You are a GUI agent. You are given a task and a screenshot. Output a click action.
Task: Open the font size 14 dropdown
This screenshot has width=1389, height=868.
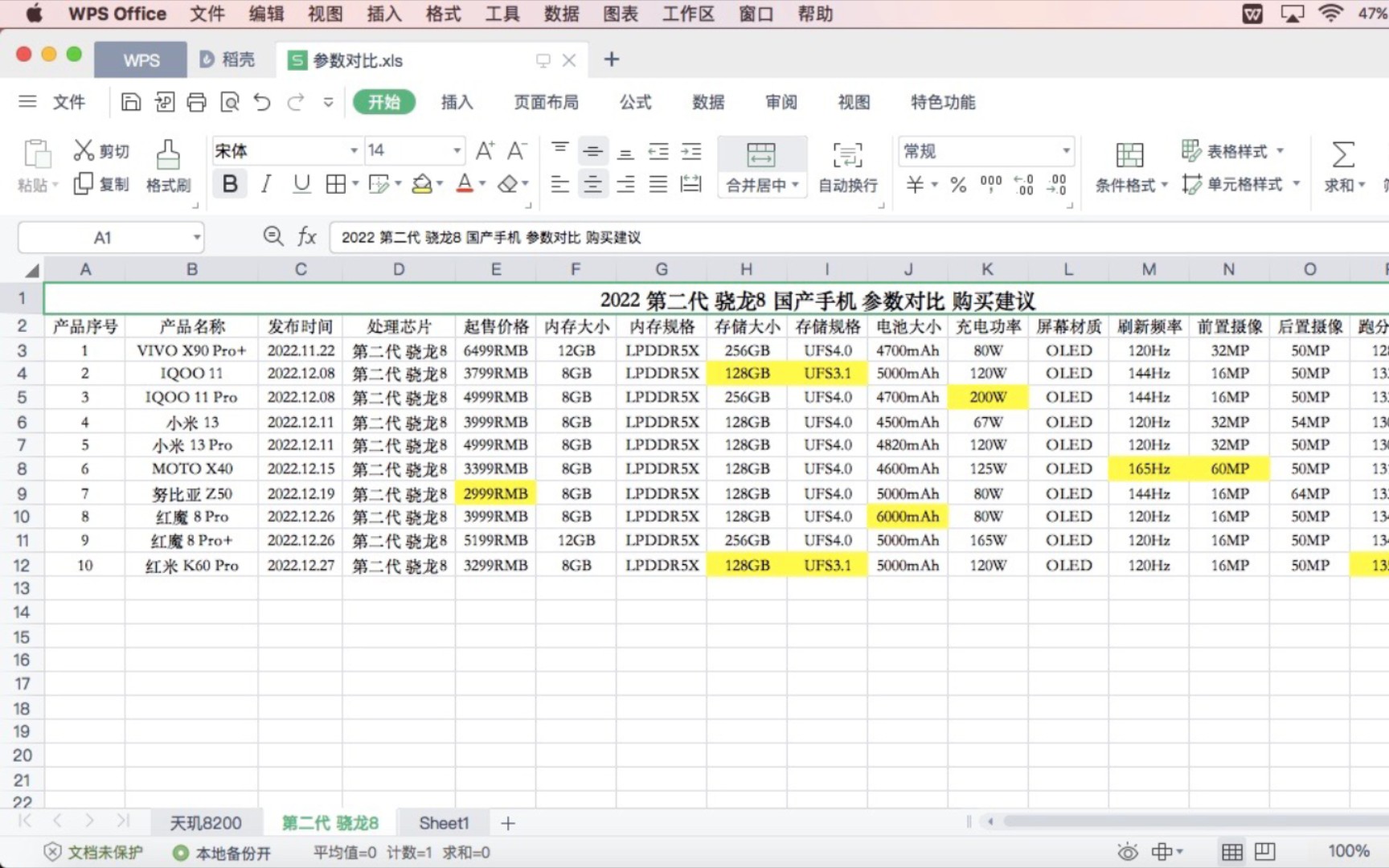457,151
